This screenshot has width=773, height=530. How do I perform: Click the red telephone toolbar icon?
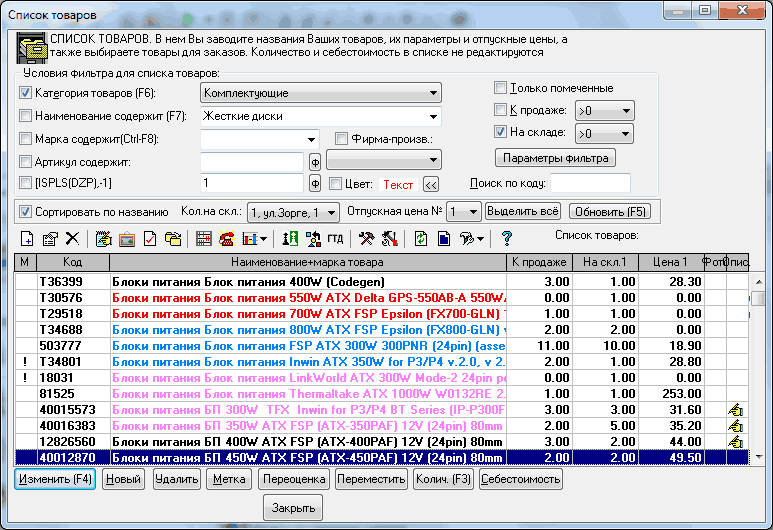point(226,238)
